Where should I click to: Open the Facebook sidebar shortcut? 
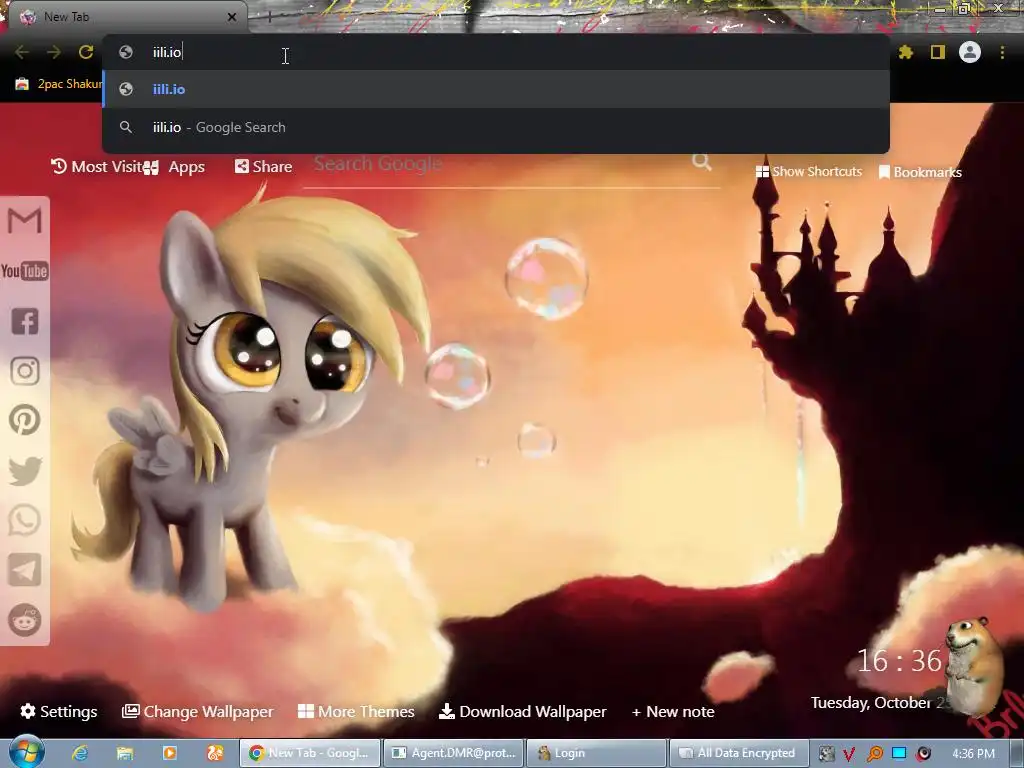pyautogui.click(x=25, y=321)
